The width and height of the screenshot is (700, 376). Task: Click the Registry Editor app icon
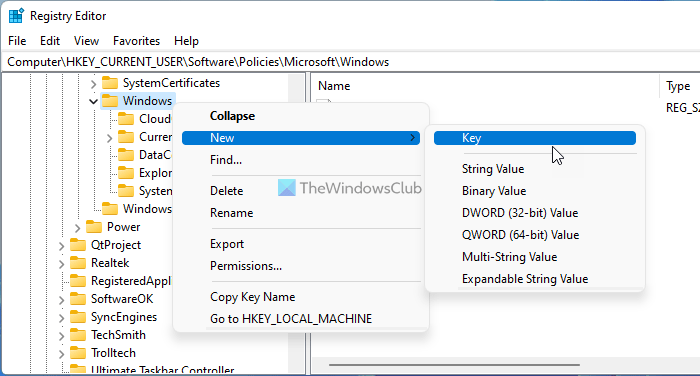[16, 16]
